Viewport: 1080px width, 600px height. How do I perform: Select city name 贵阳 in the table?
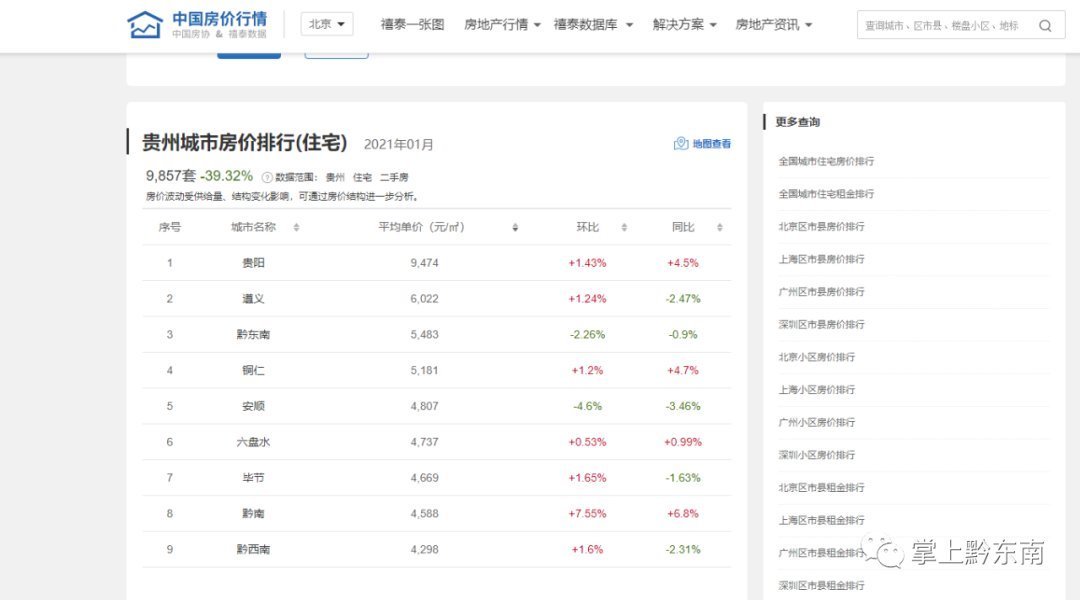click(x=253, y=262)
